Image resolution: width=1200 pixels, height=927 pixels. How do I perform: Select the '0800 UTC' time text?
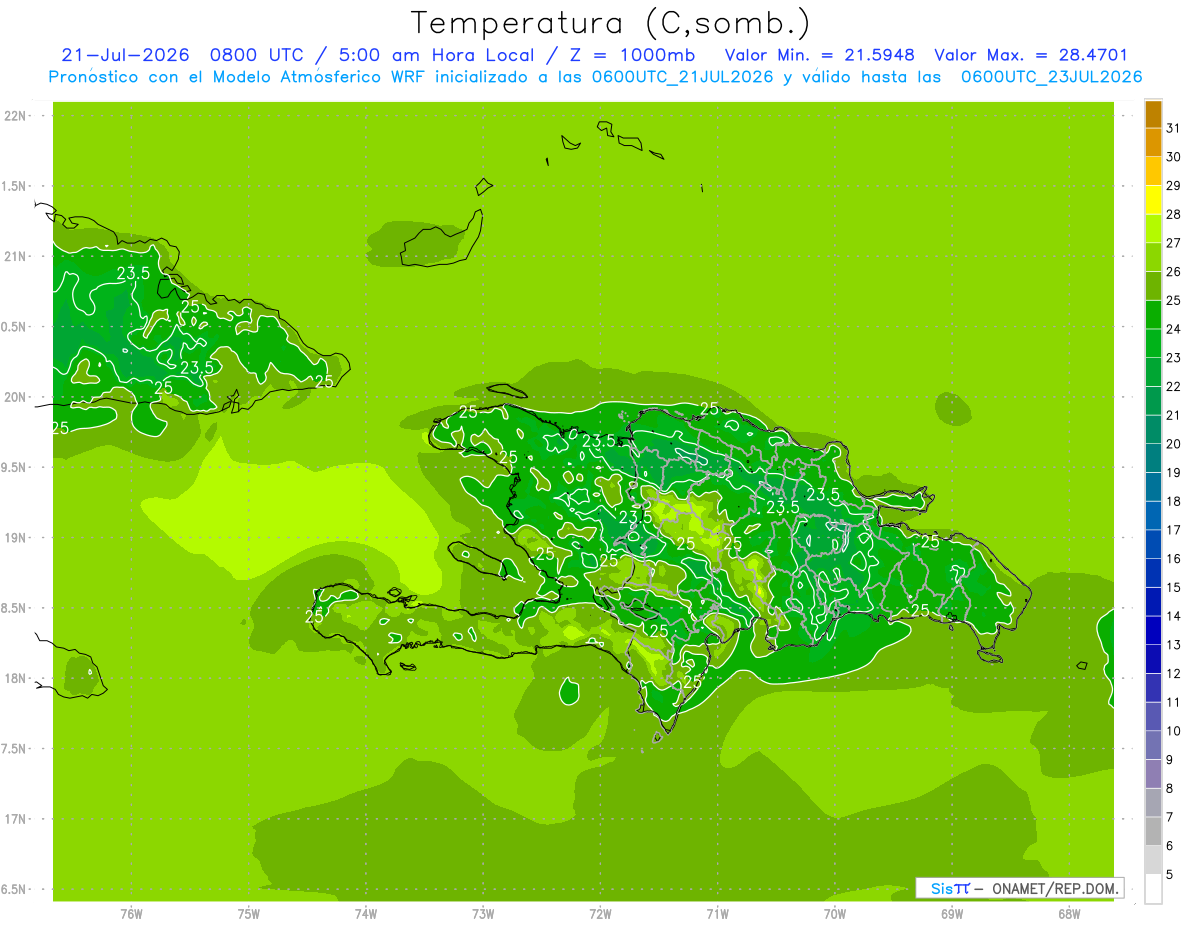(257, 55)
